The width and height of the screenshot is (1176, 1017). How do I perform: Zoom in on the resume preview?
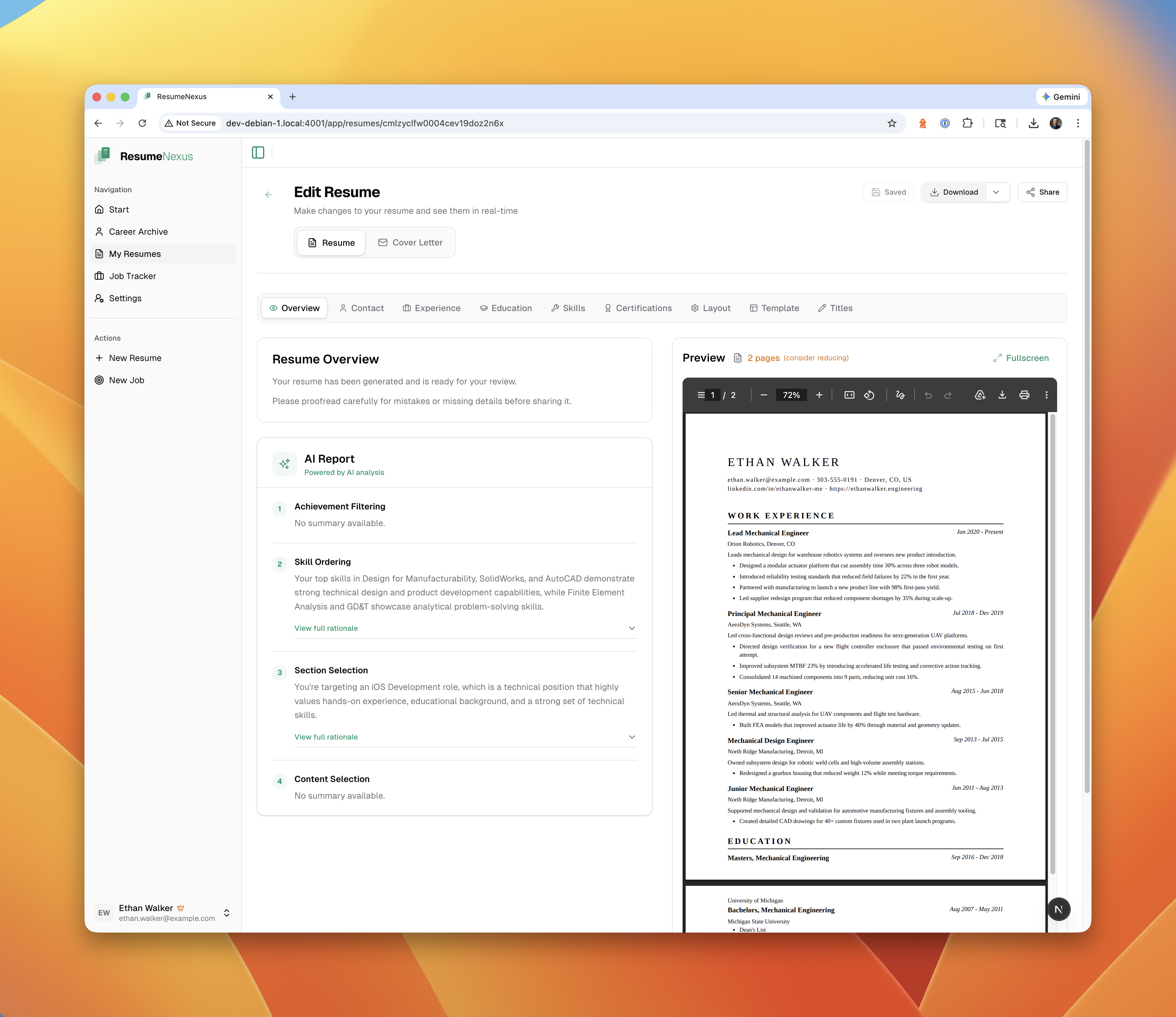click(x=819, y=395)
